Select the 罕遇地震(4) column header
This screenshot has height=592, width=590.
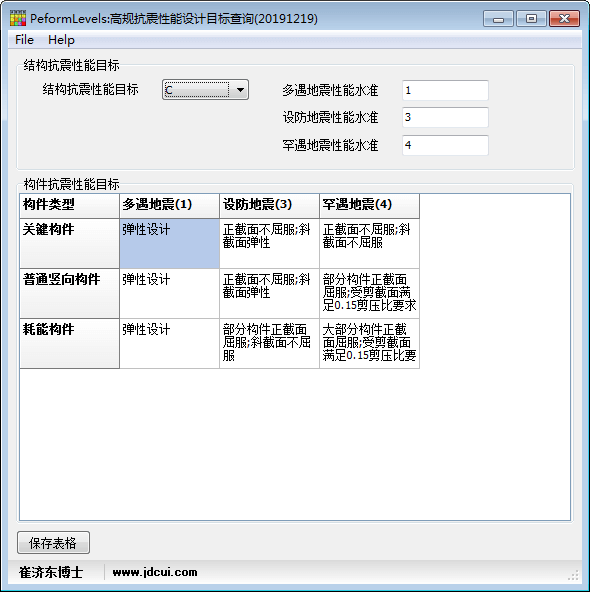(x=370, y=206)
